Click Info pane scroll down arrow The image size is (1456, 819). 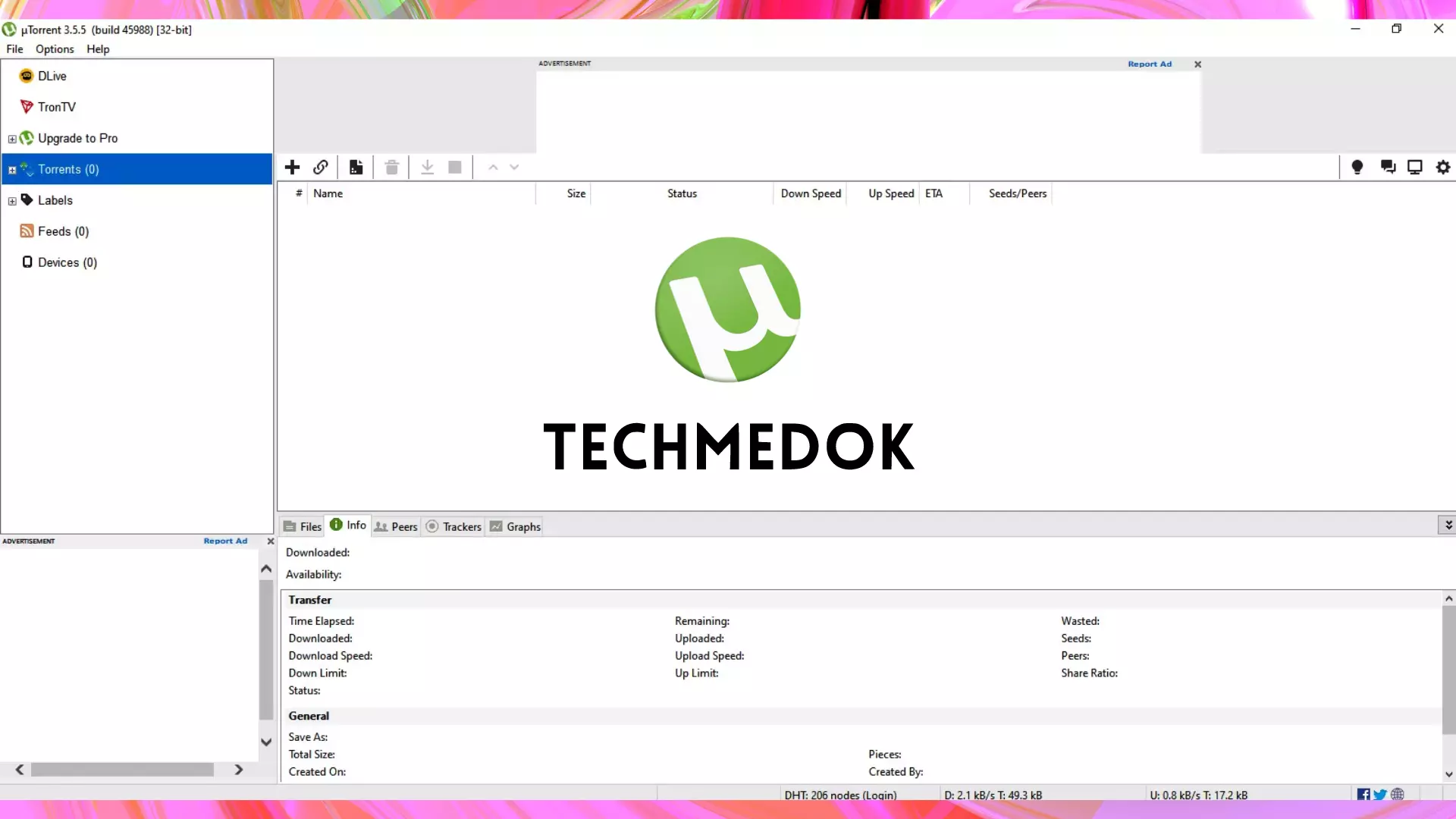pyautogui.click(x=1448, y=774)
